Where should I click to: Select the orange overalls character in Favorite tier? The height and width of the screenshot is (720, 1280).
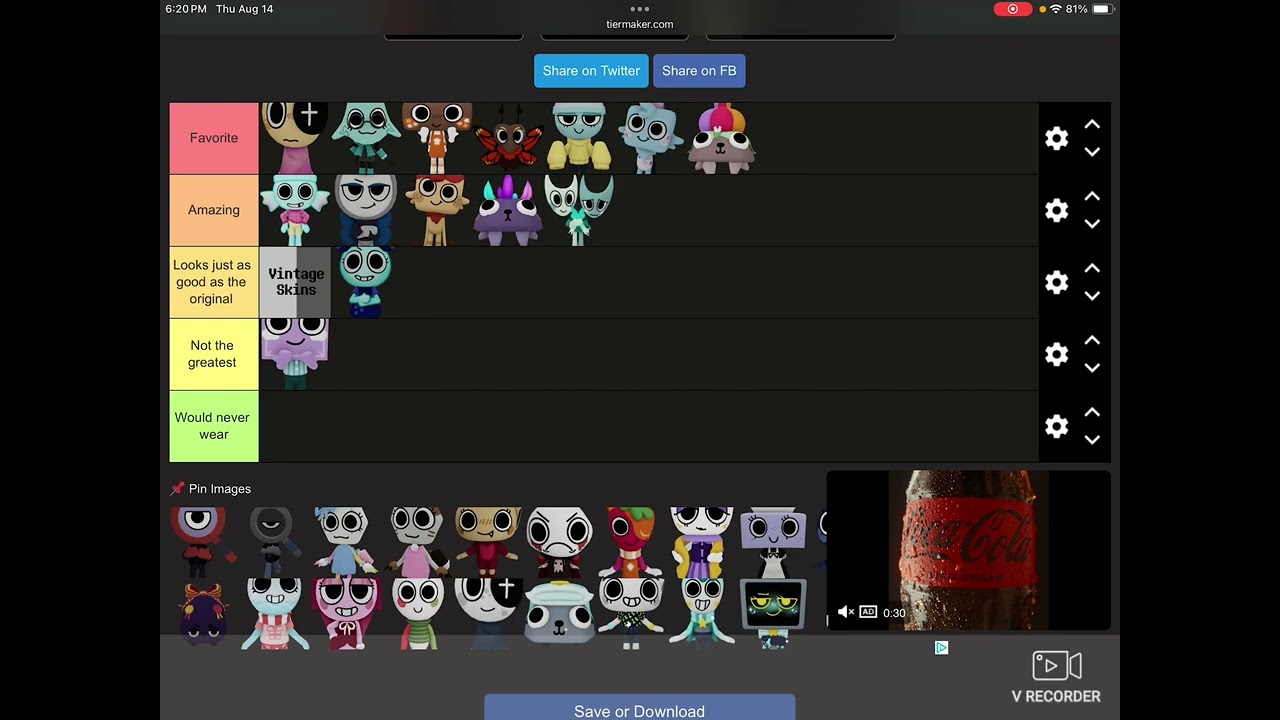(437, 138)
